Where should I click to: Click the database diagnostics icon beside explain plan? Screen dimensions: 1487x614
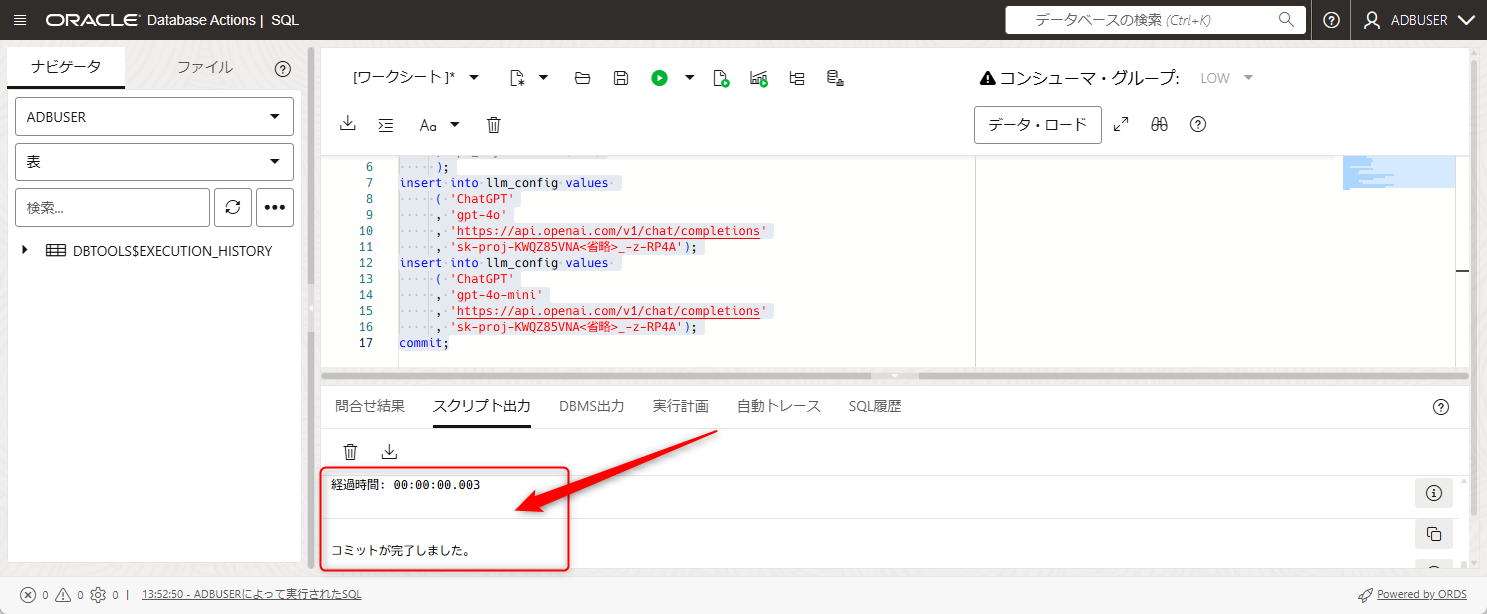tap(836, 77)
